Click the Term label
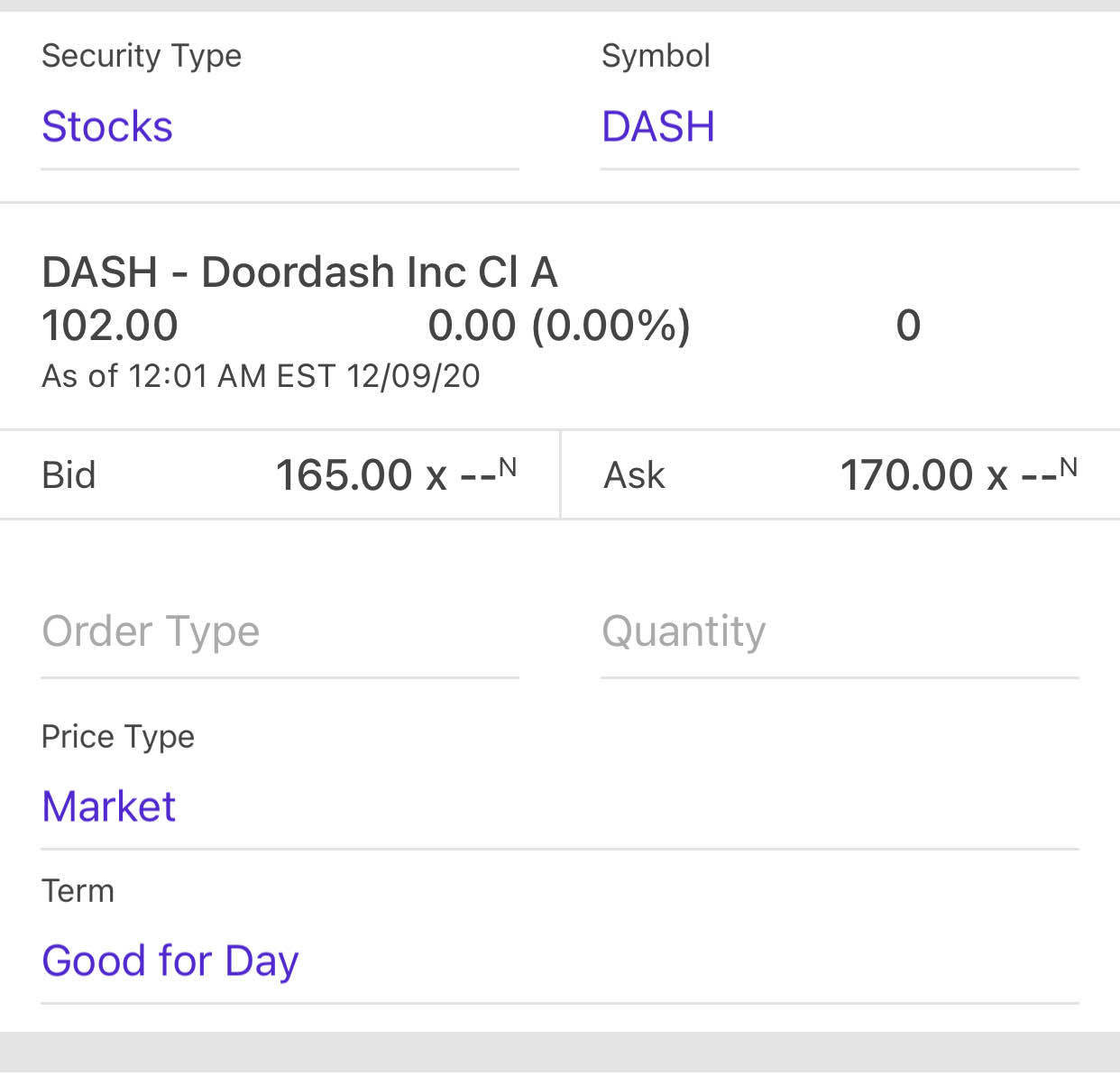1120x1076 pixels. [78, 891]
